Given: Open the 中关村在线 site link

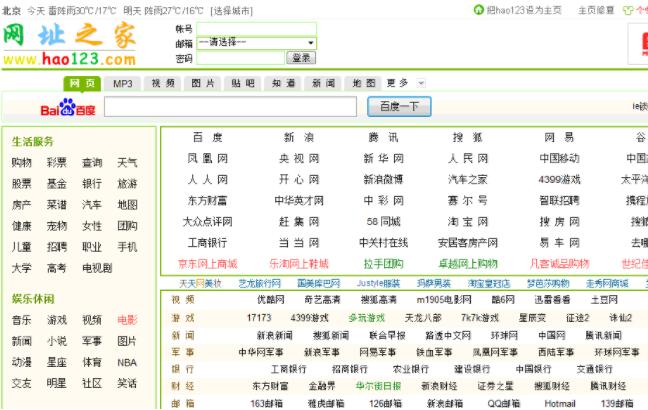Looking at the screenshot, I should pos(383,243).
